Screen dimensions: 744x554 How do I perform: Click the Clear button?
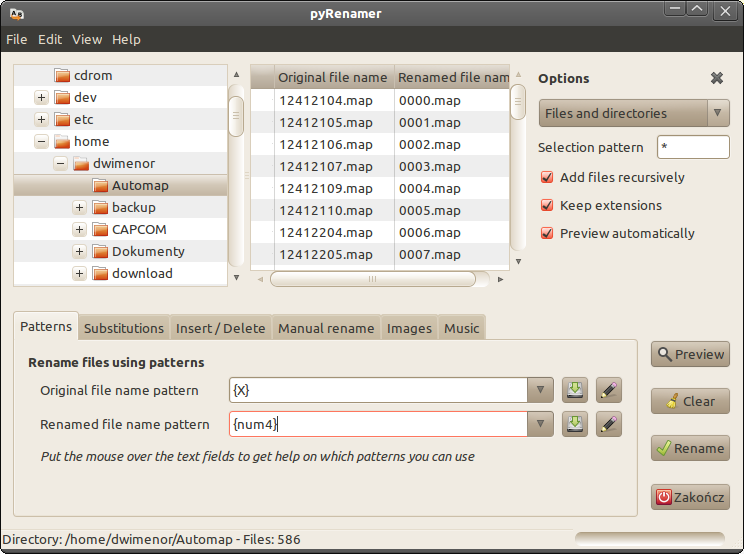pyautogui.click(x=690, y=401)
